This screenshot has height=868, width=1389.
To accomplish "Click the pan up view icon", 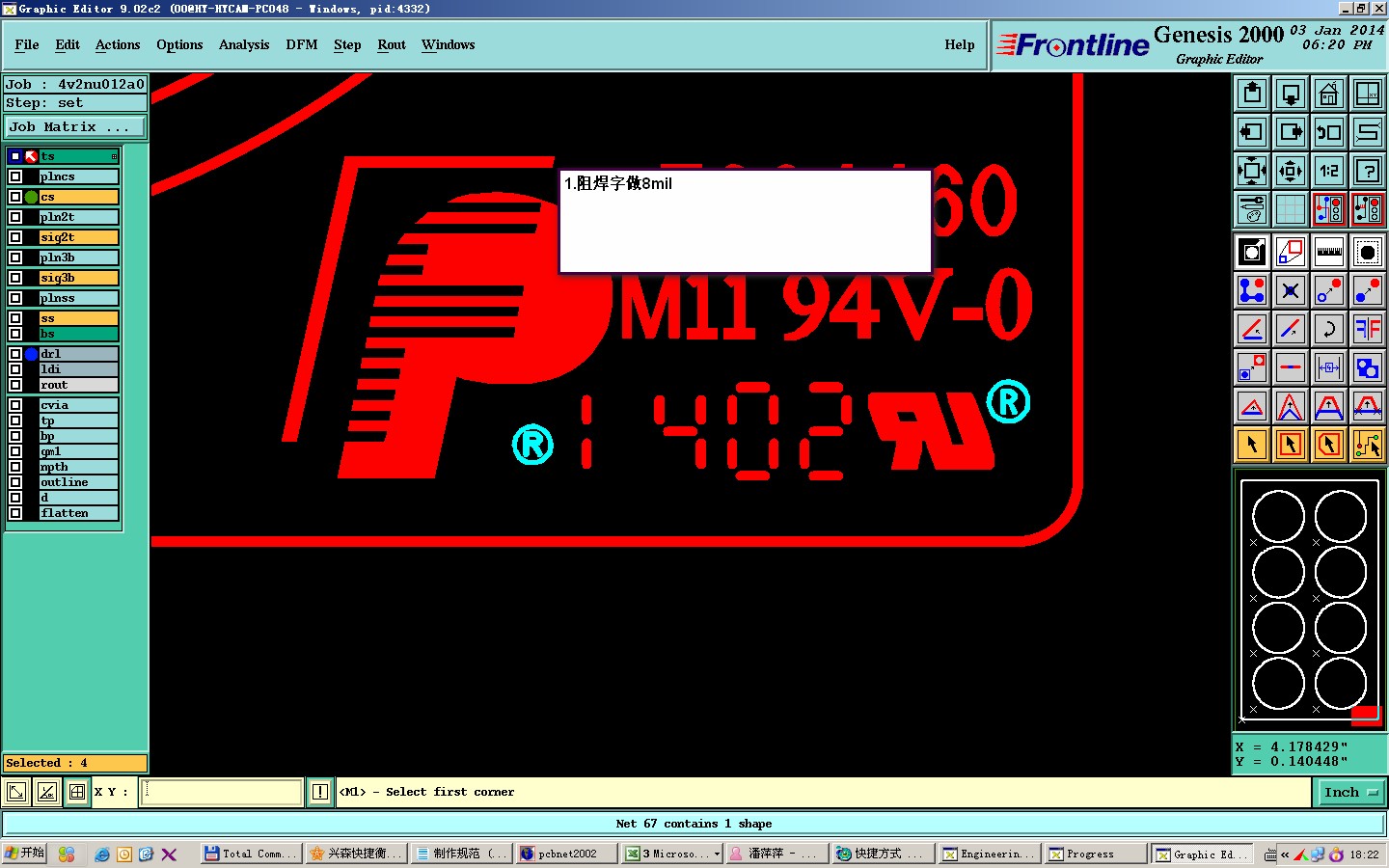I will pos(1252,94).
